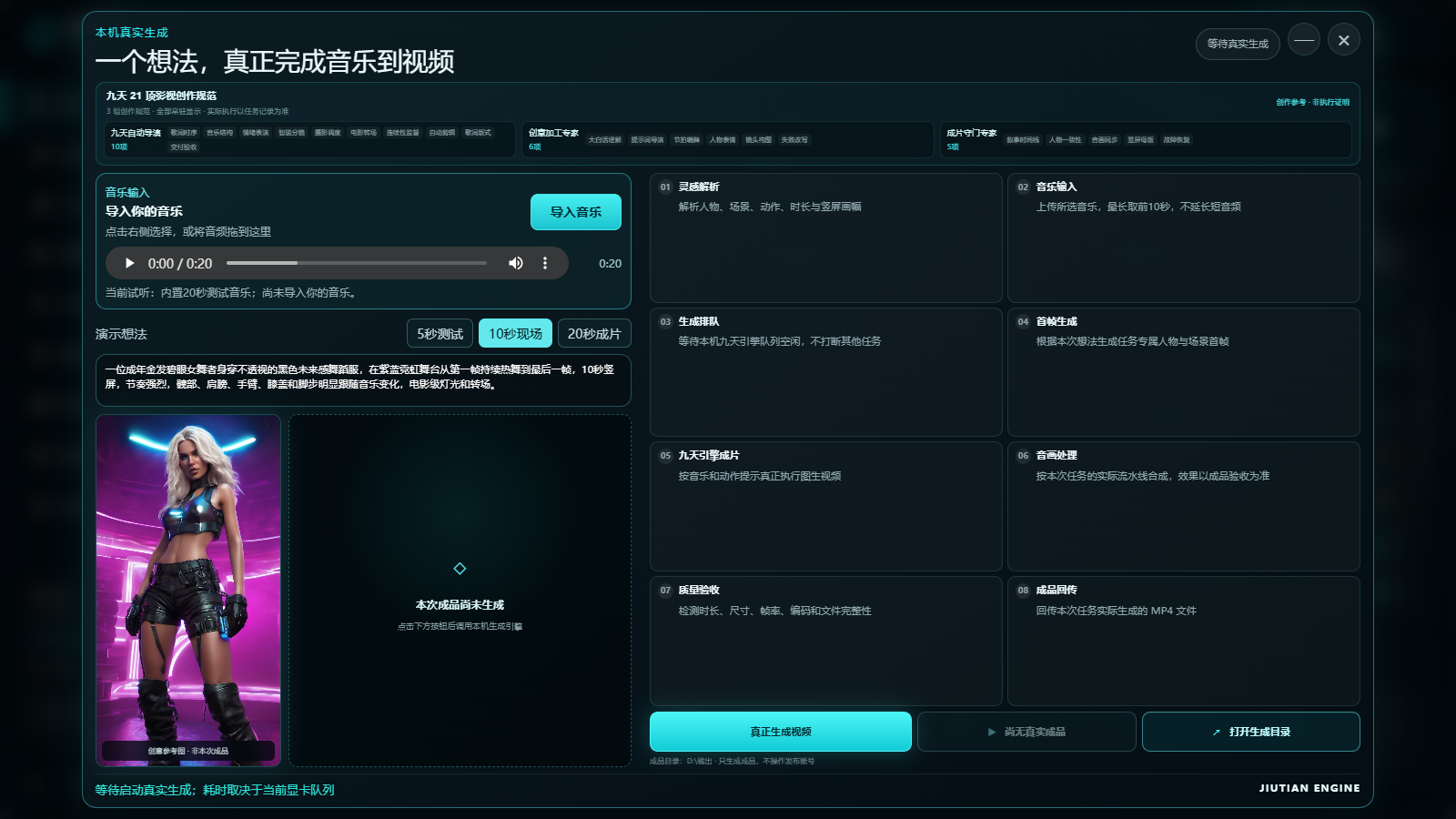The height and width of the screenshot is (819, 1456).
Task: Open the audio player three-dot menu
Action: click(545, 263)
